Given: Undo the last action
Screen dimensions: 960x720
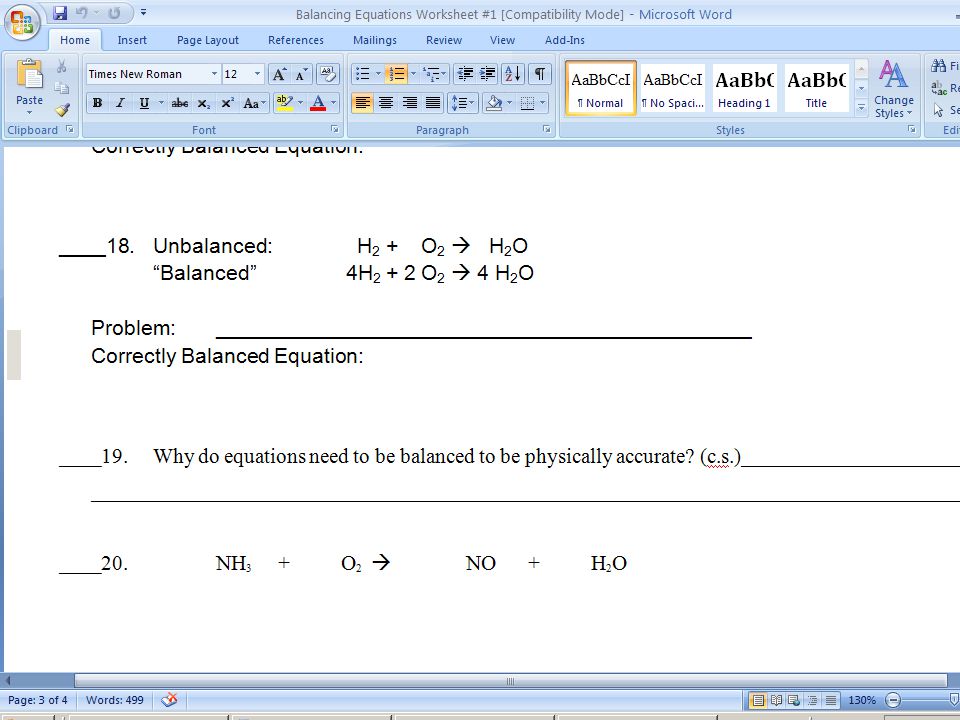Looking at the screenshot, I should pyautogui.click(x=81, y=13).
